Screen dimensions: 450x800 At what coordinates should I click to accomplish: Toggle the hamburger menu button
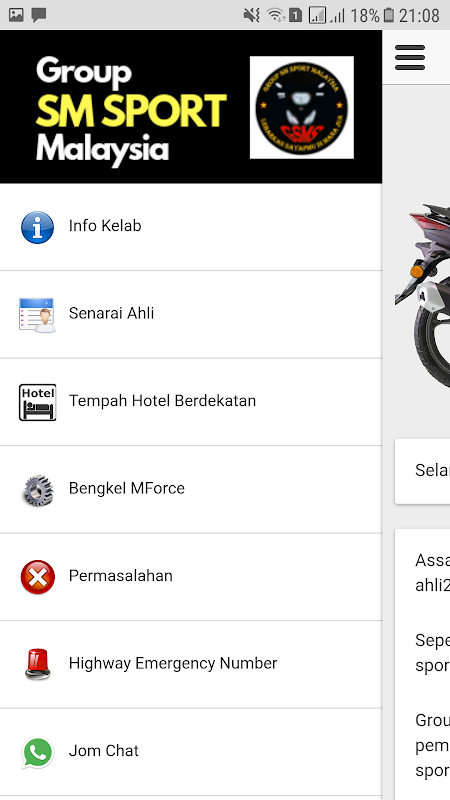410,57
